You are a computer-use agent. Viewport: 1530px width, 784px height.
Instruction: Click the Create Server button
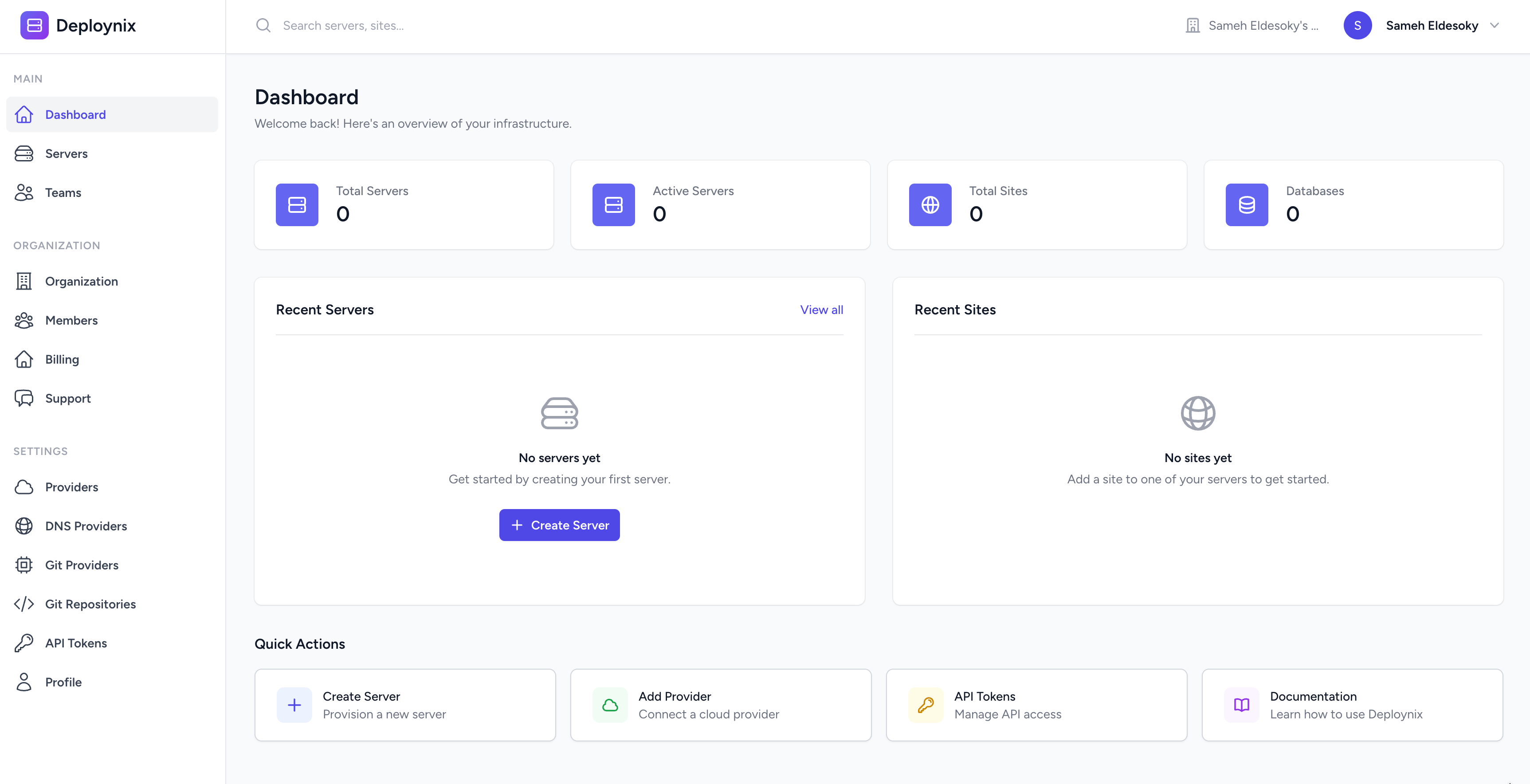559,525
